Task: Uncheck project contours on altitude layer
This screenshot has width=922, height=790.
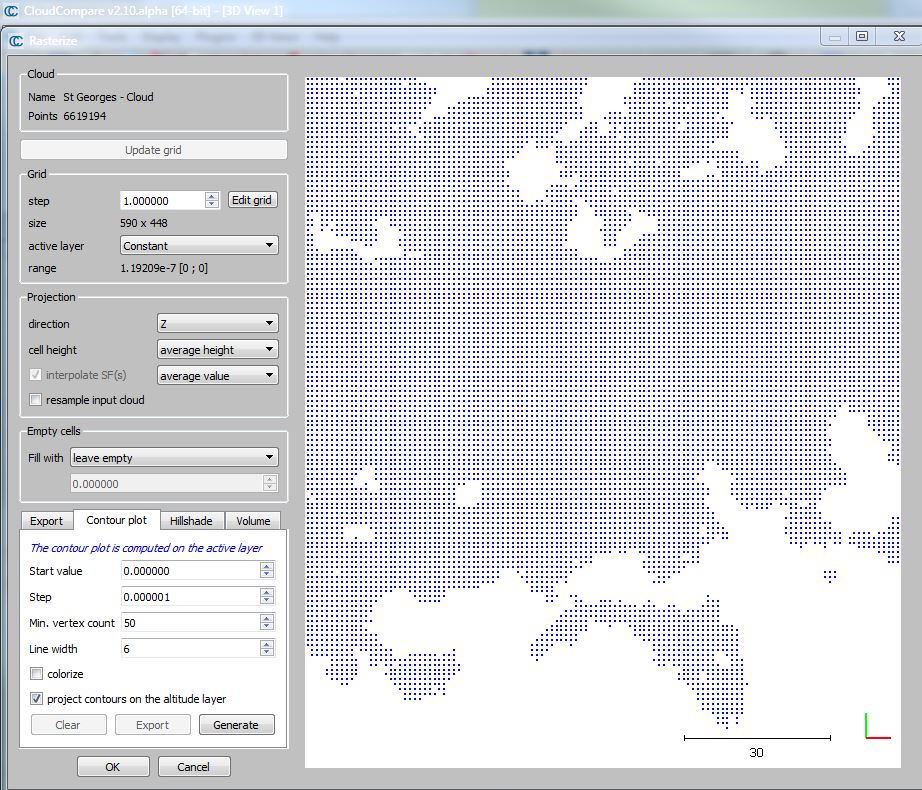Action: click(x=37, y=699)
